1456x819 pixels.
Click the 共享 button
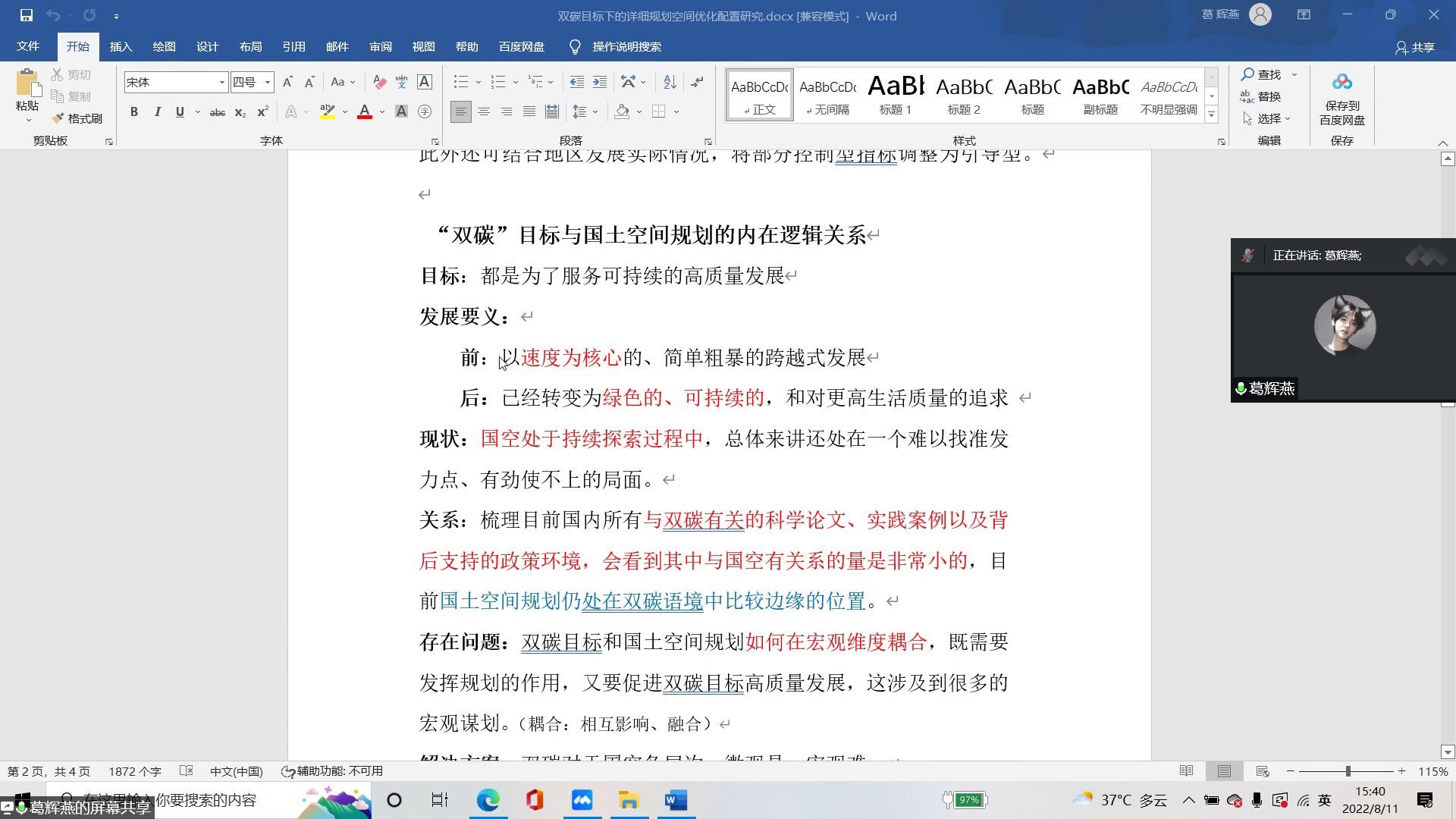pyautogui.click(x=1414, y=47)
